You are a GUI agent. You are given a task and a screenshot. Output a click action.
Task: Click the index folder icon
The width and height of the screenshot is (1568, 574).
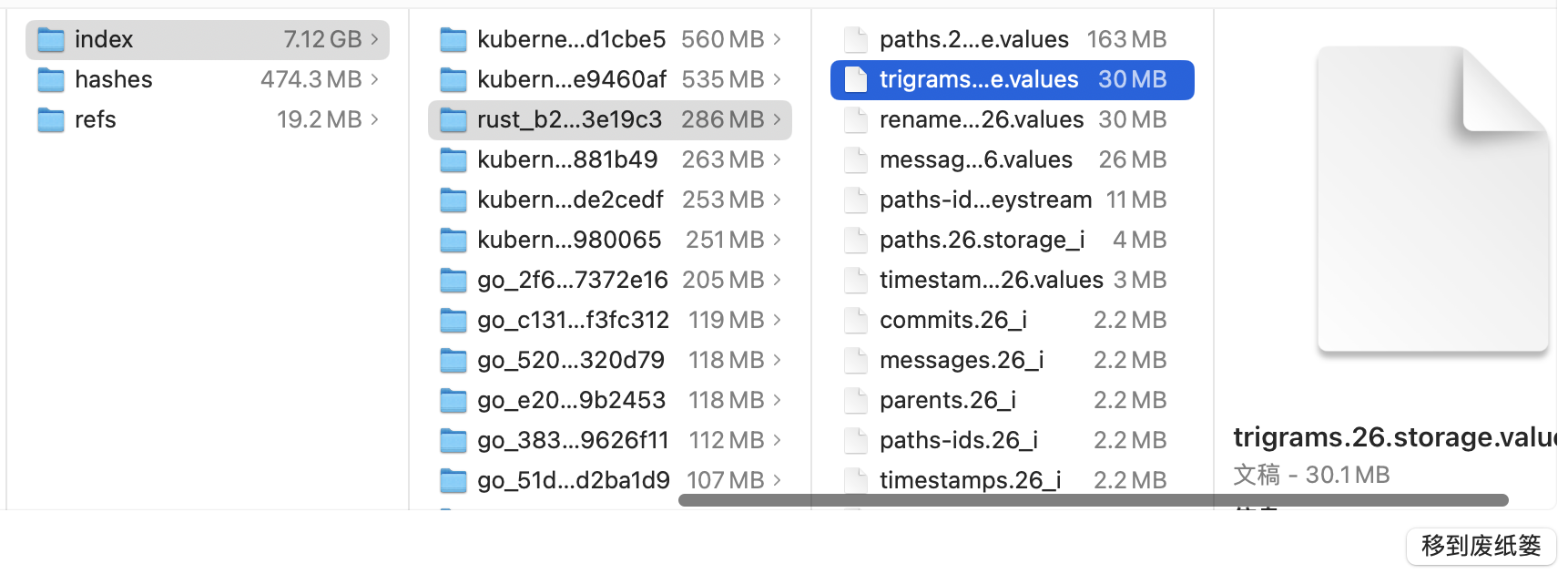[51, 40]
